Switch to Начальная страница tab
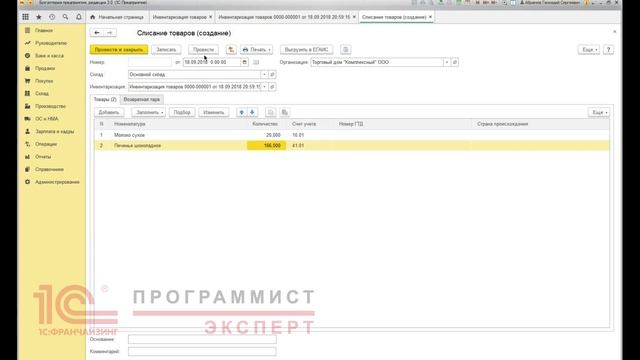Screen dimensions: 640x360 [x=117, y=17]
